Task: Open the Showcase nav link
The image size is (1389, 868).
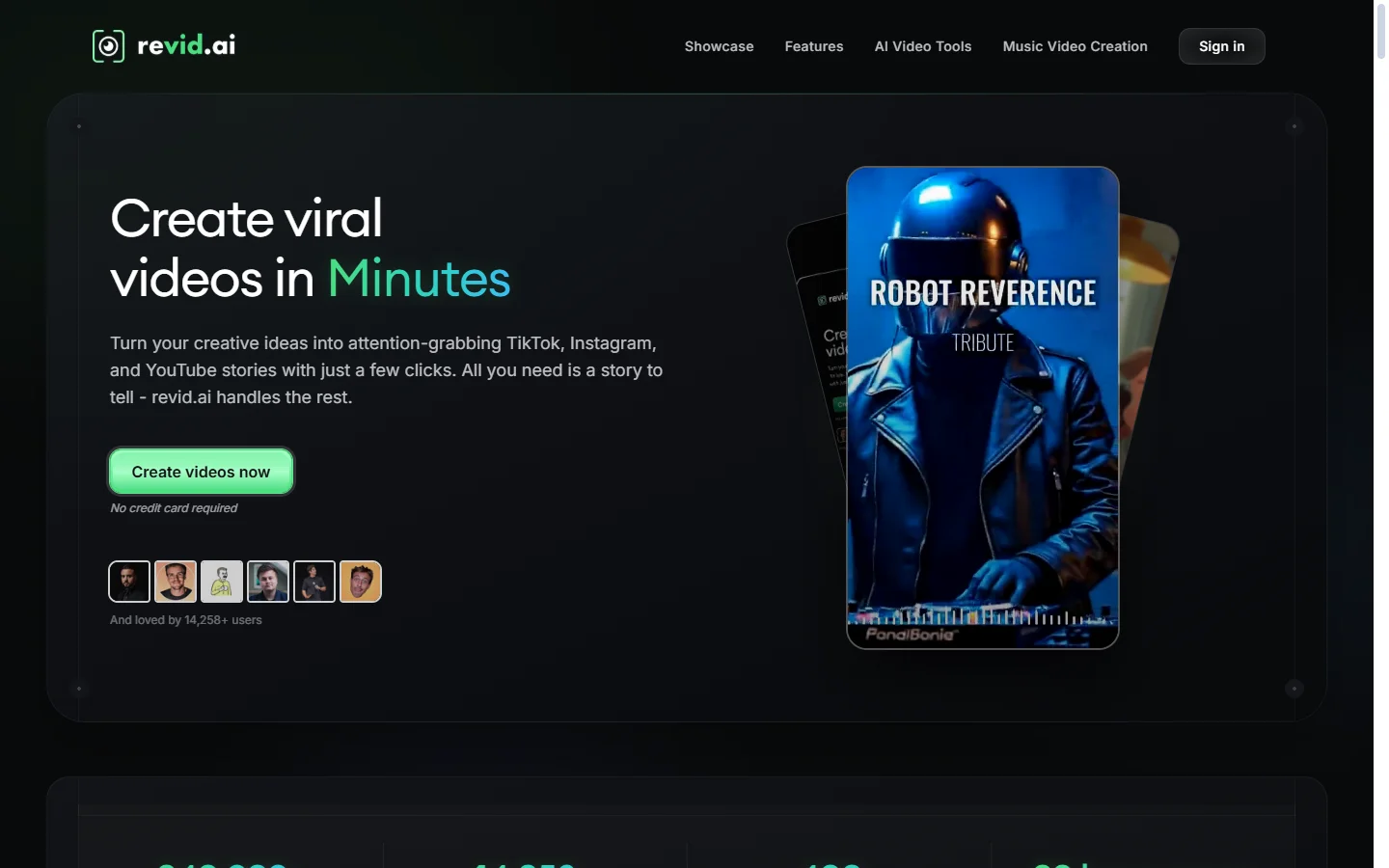Action: pos(719,46)
